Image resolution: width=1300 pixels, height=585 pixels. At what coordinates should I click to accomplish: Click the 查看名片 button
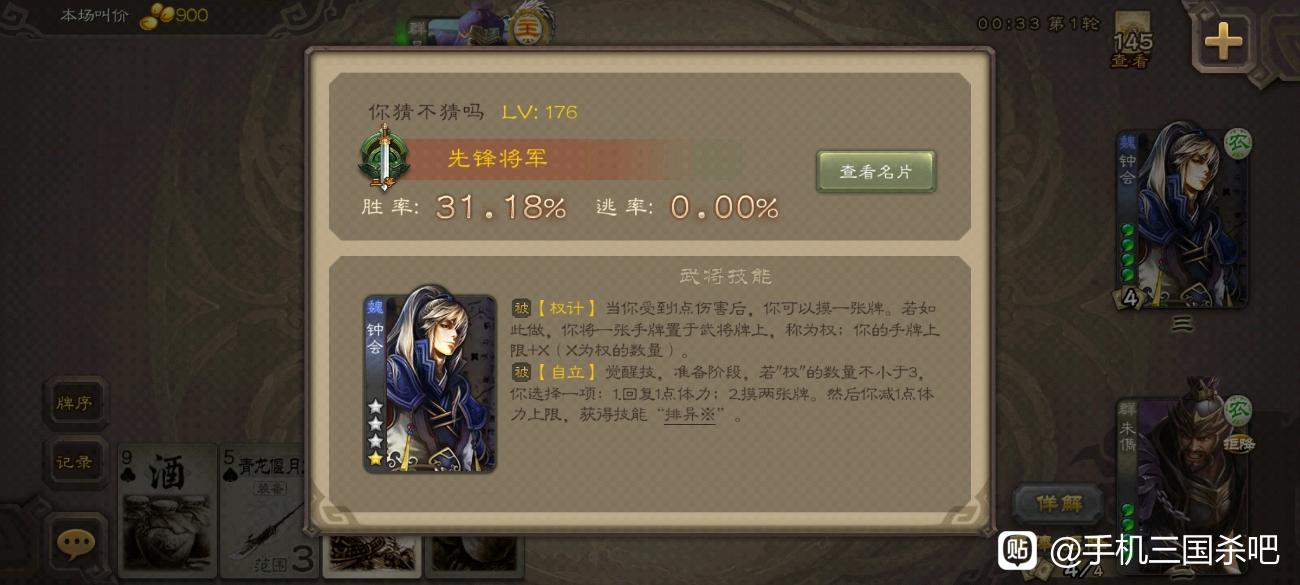876,171
